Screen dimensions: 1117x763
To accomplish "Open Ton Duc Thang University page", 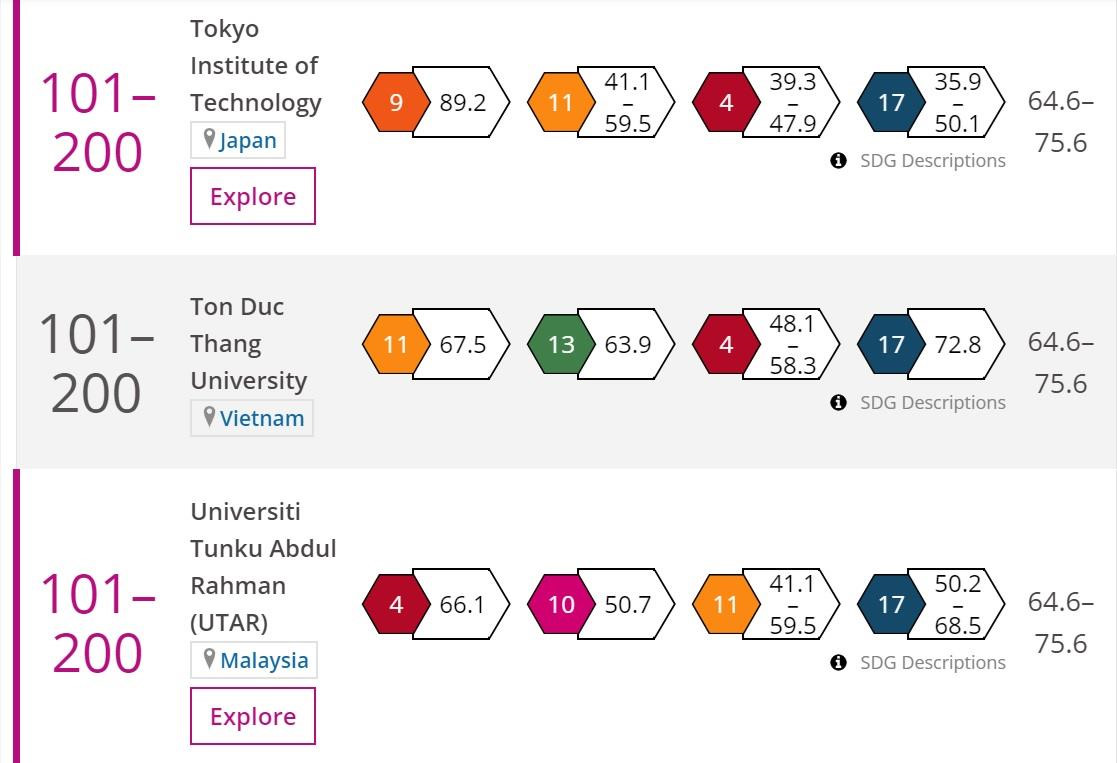I will coord(248,344).
